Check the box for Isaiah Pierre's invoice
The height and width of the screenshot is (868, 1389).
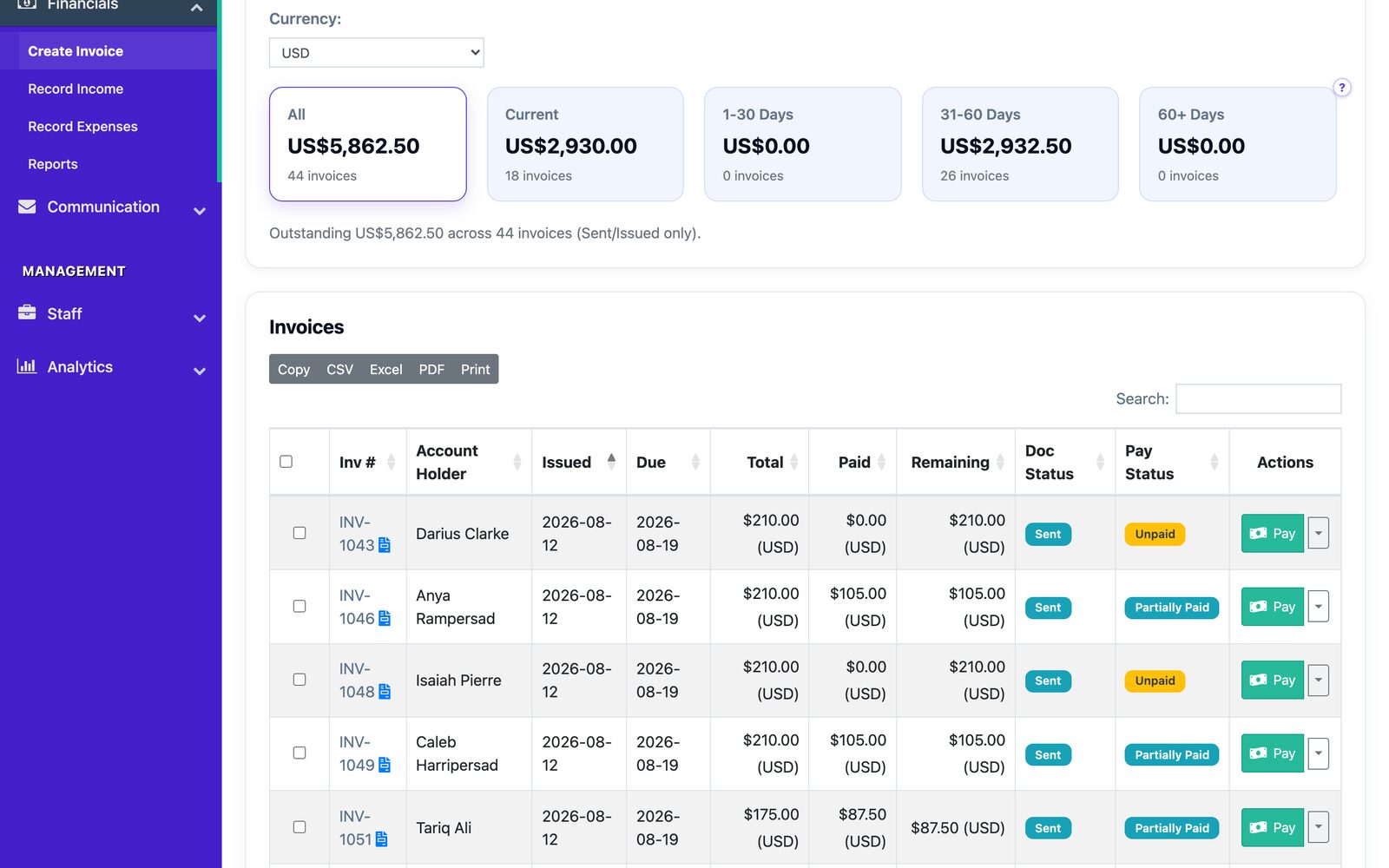[x=300, y=680]
